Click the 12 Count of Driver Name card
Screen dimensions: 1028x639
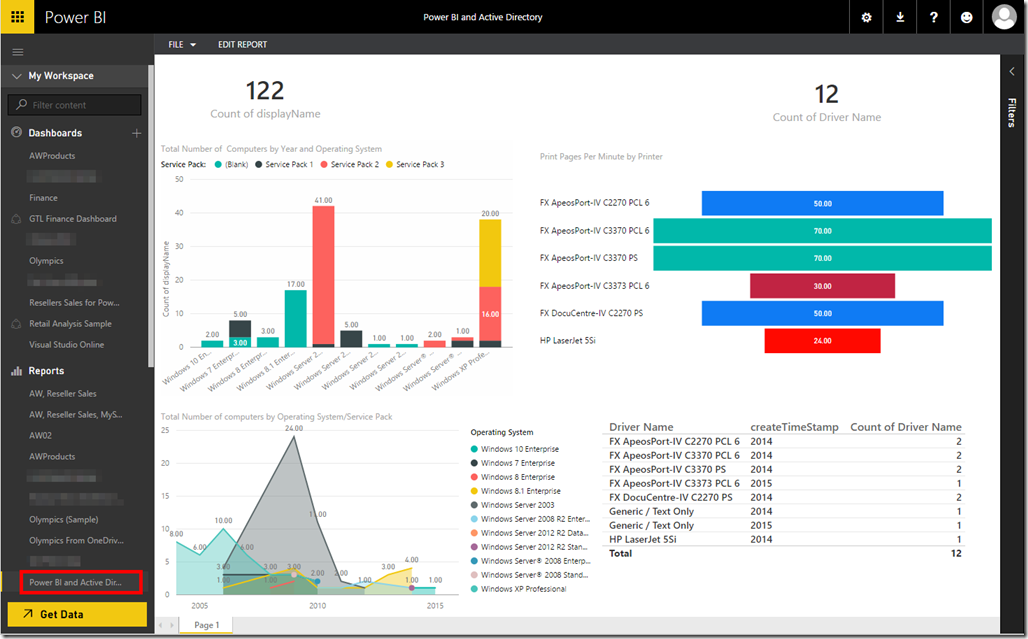point(826,103)
